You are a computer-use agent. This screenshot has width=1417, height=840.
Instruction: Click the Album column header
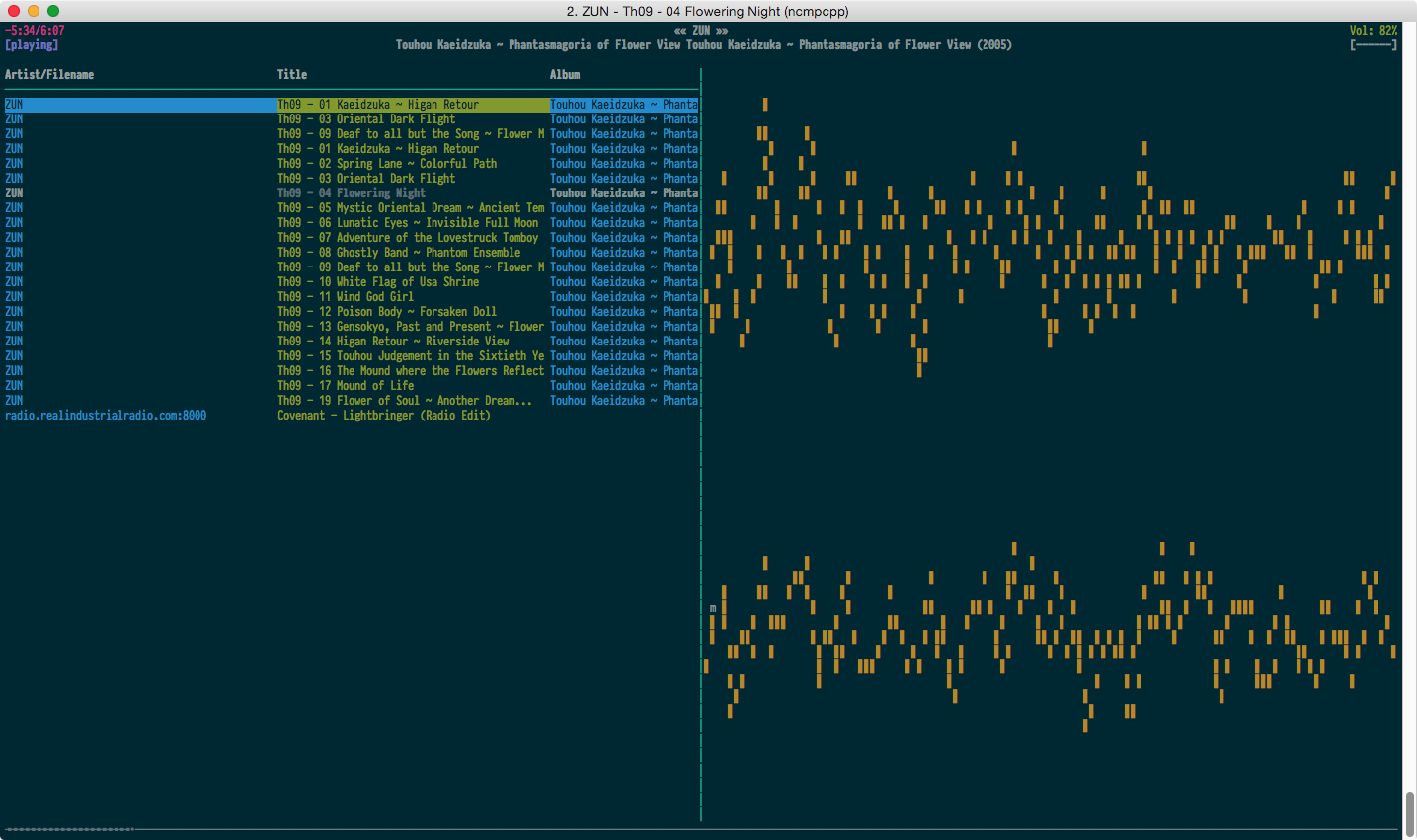tap(565, 75)
